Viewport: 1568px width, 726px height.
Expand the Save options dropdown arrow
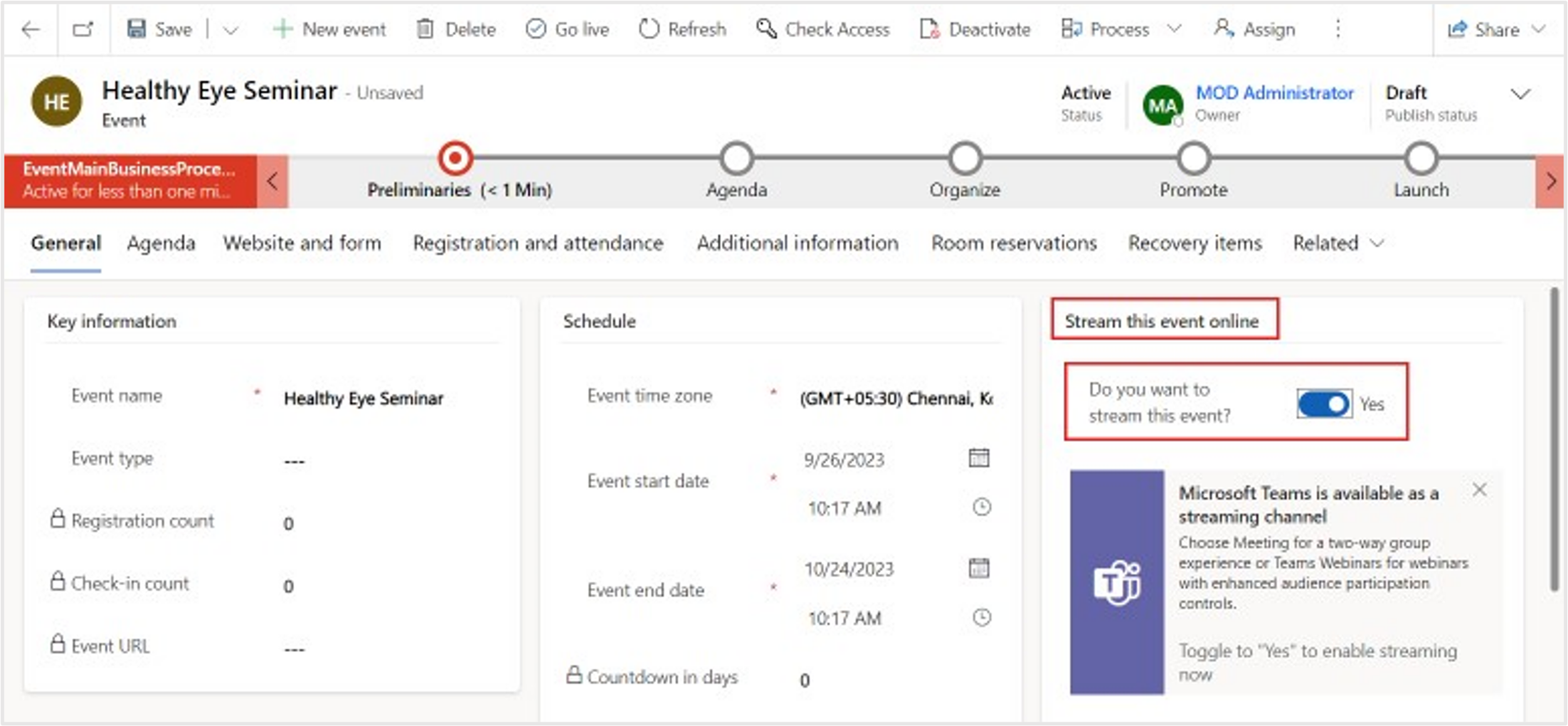[x=231, y=29]
